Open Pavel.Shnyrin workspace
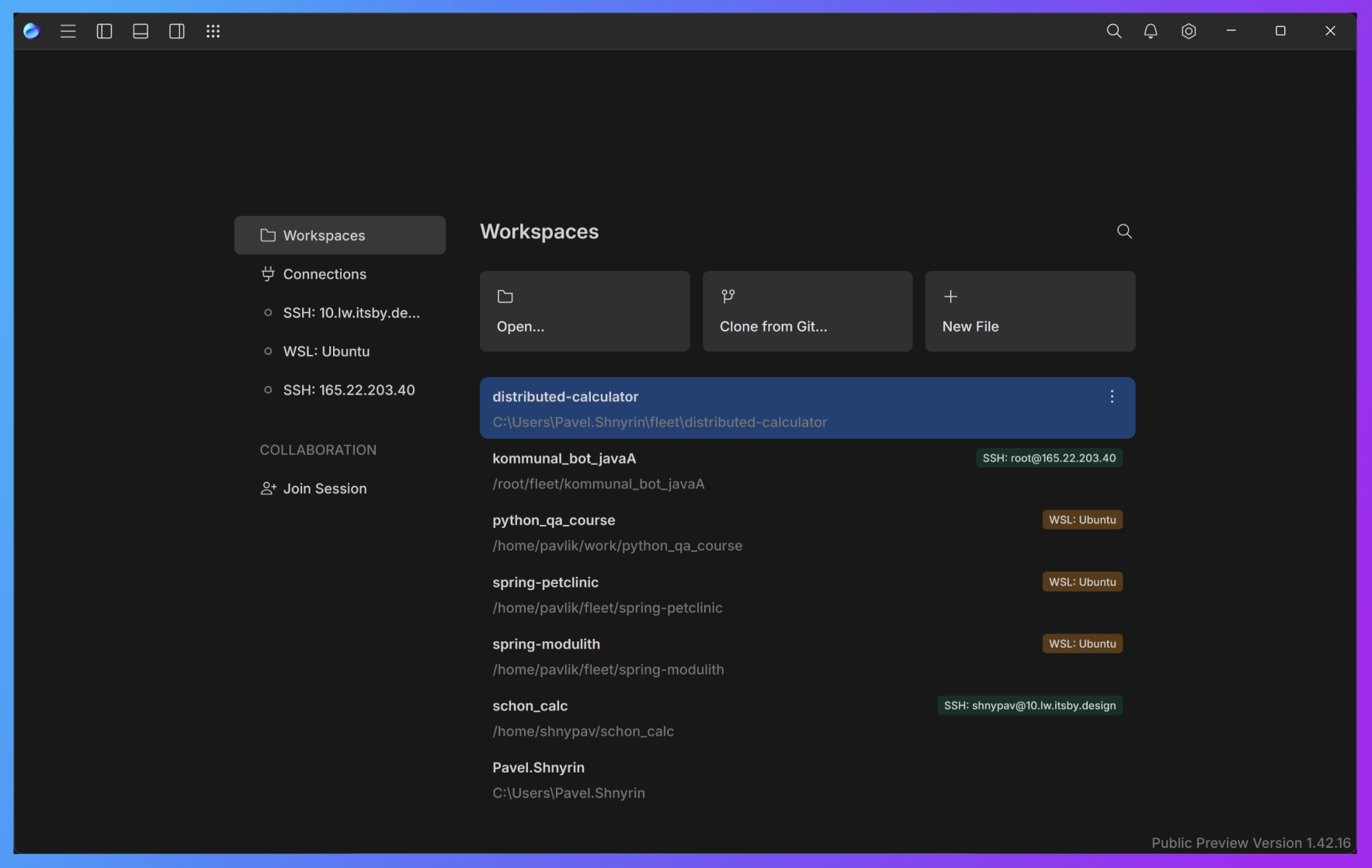 [x=808, y=779]
